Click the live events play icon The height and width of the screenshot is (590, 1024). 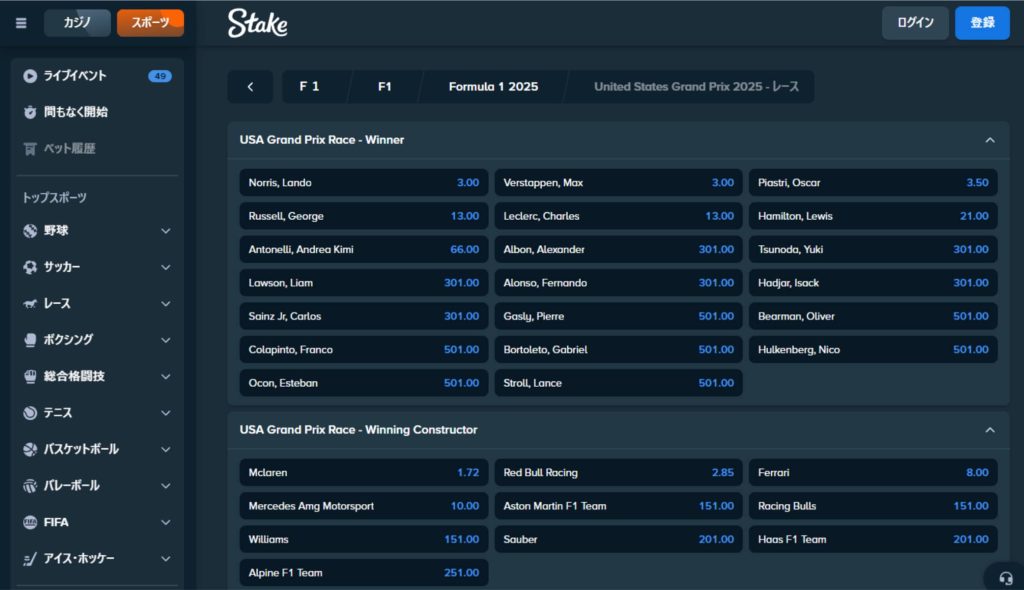pyautogui.click(x=30, y=76)
